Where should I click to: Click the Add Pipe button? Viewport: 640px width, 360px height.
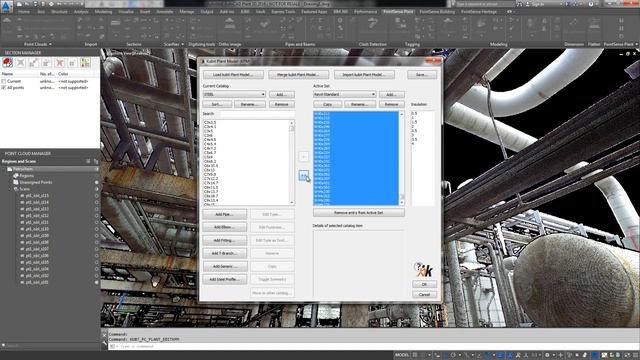point(224,214)
